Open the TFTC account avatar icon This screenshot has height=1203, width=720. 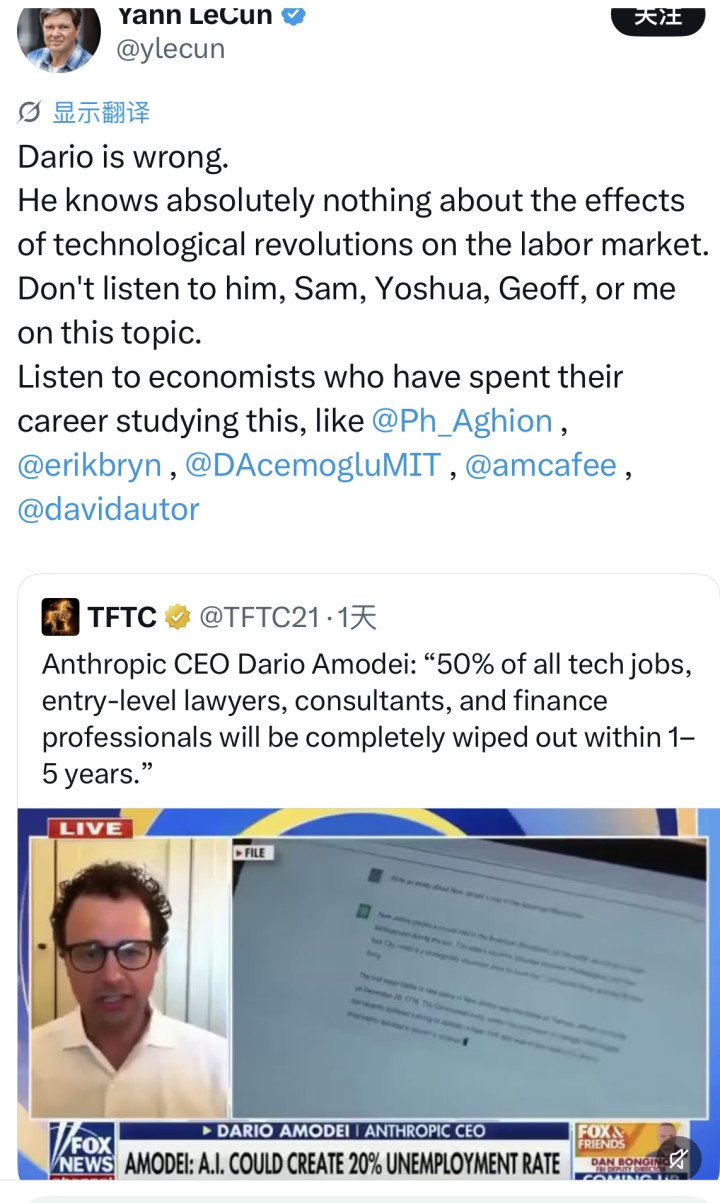(x=60, y=617)
